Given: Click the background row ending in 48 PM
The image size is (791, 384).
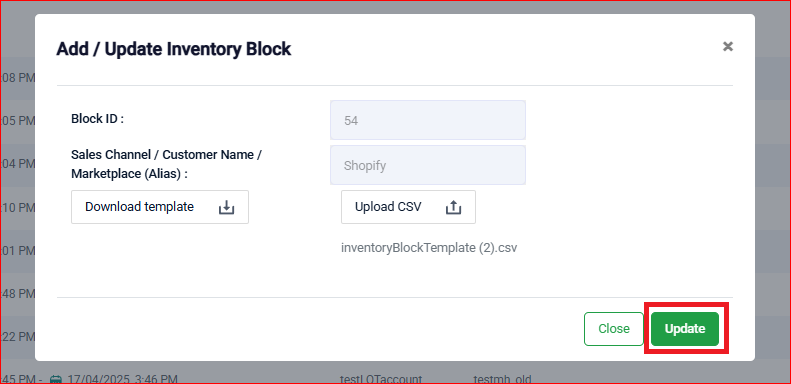Looking at the screenshot, I should 17,293.
